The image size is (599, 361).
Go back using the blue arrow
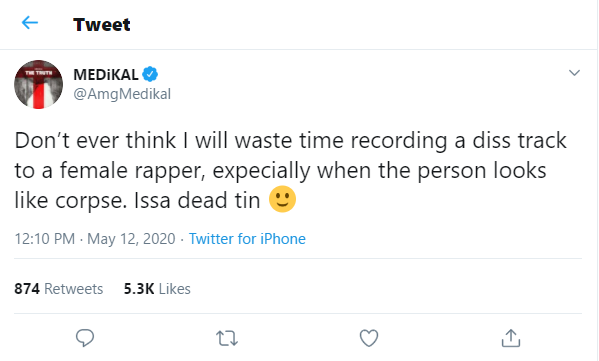(30, 23)
